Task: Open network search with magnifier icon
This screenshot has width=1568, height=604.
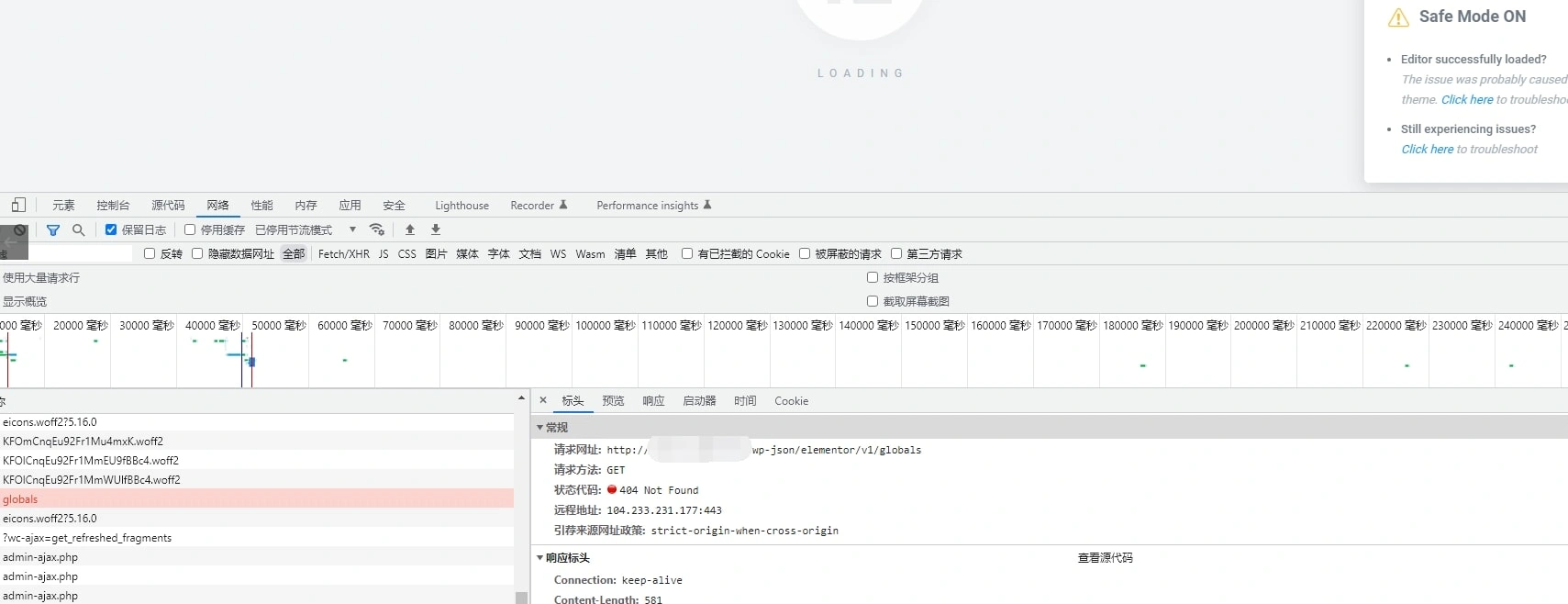Action: [79, 230]
